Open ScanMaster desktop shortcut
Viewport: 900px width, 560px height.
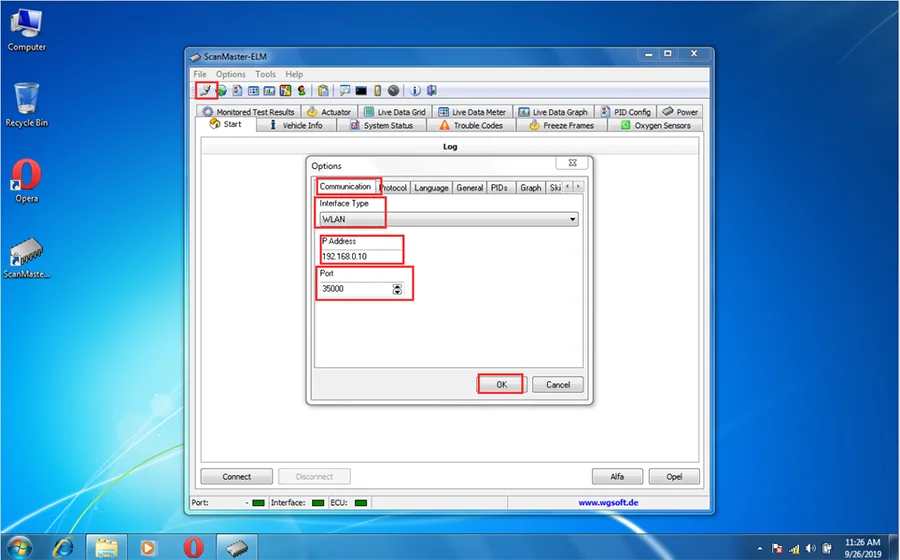pyautogui.click(x=26, y=257)
